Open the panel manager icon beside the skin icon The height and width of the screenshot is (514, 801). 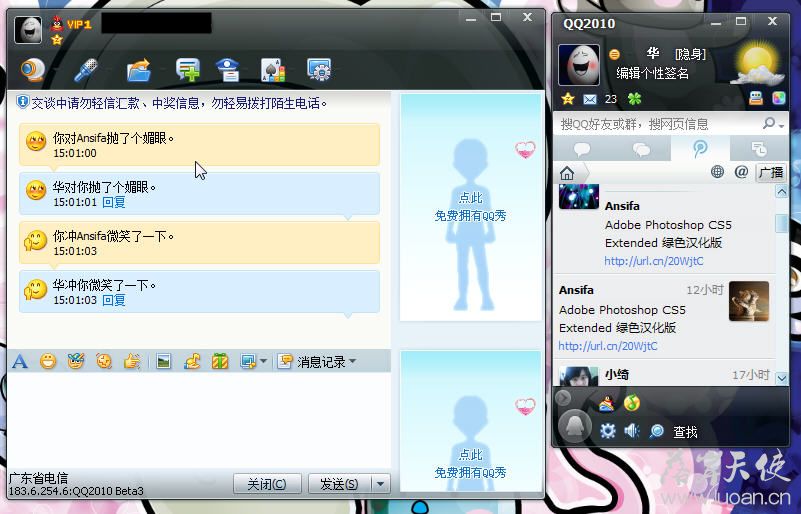point(756,98)
